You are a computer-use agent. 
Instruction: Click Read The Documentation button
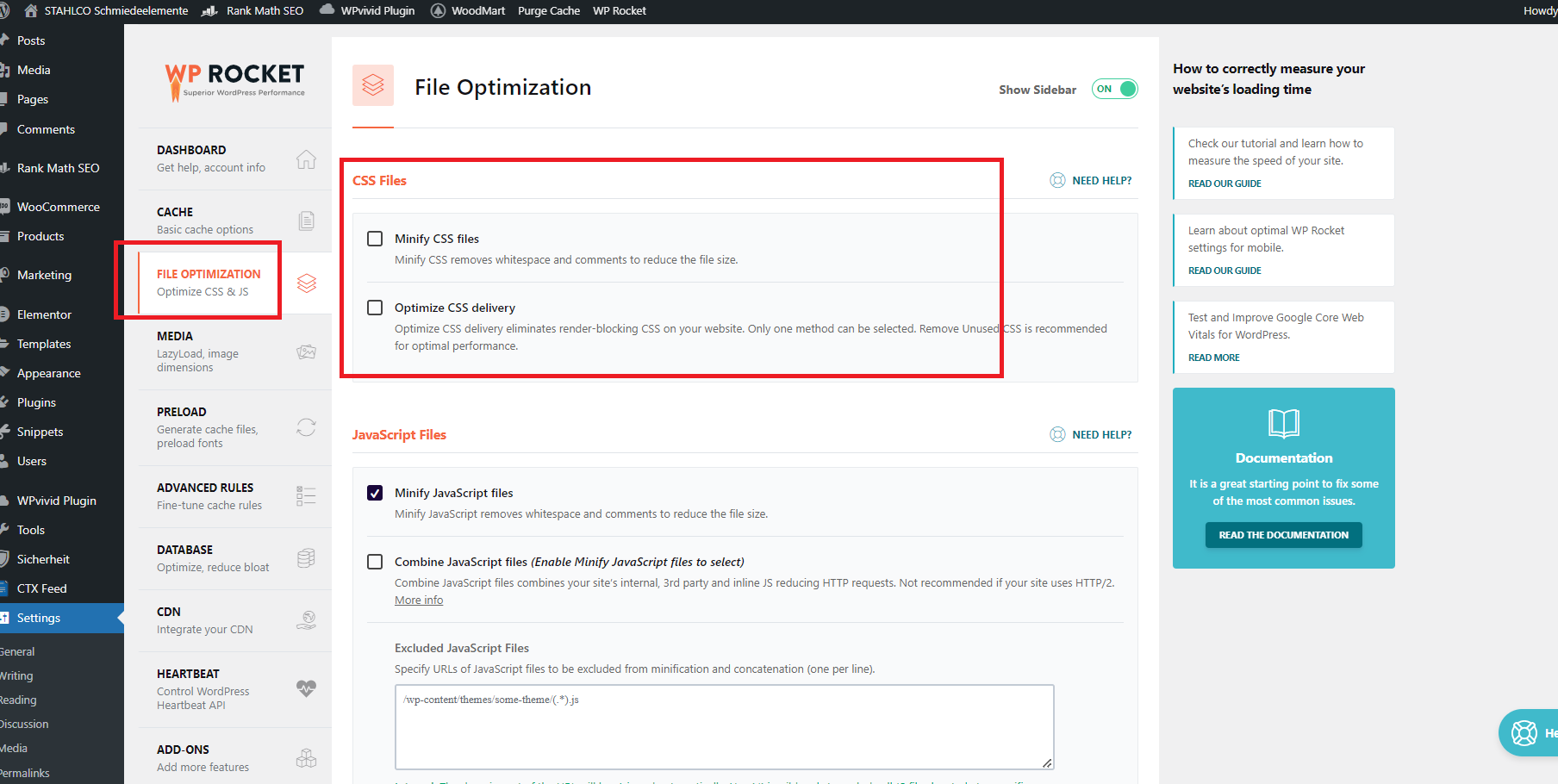tap(1283, 535)
